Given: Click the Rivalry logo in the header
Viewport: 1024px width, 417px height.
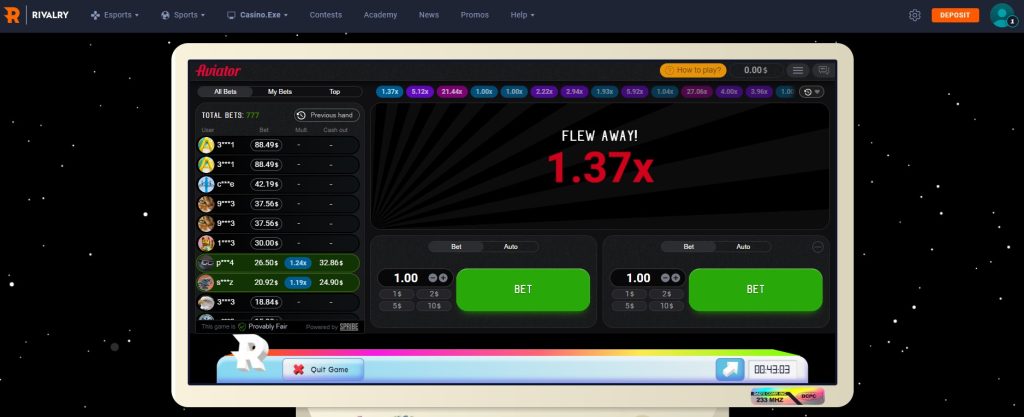Looking at the screenshot, I should coord(37,15).
